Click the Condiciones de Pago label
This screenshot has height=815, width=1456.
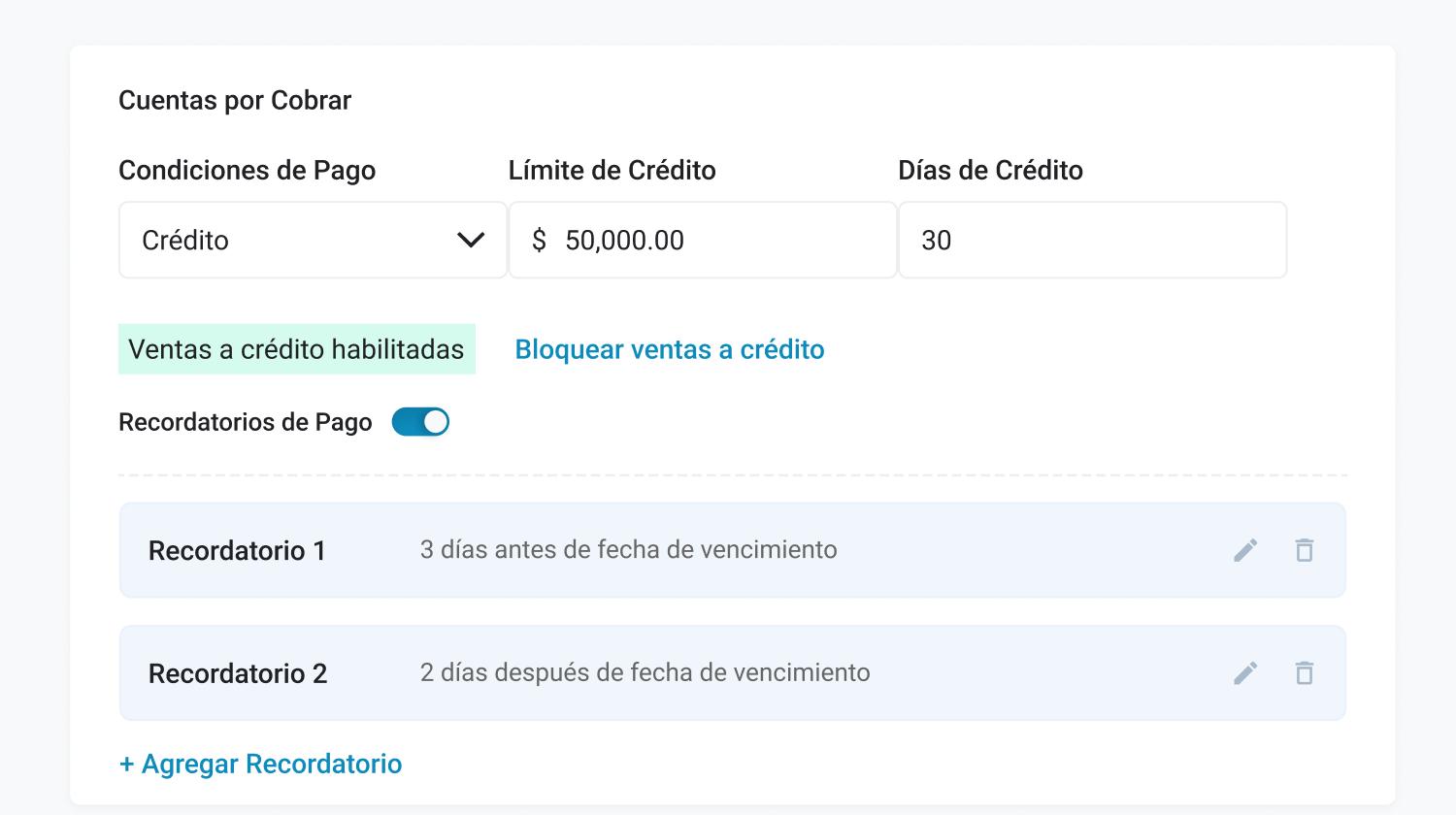click(x=247, y=170)
